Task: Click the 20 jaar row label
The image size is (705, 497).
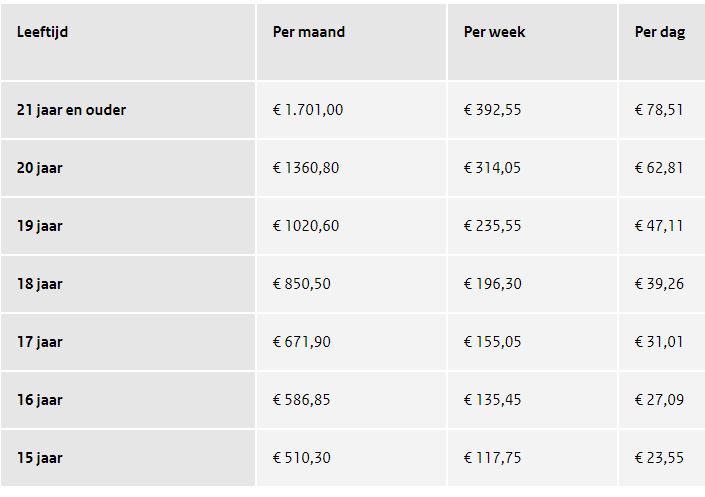Action: pos(40,168)
